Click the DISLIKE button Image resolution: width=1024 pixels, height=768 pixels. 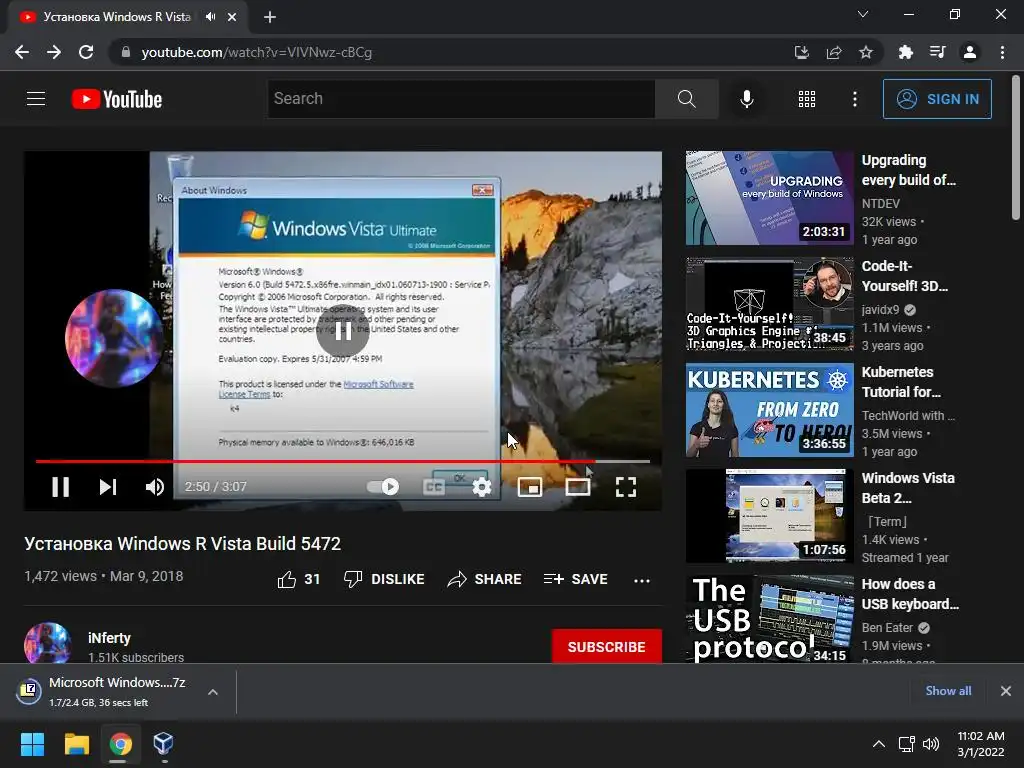click(x=384, y=579)
